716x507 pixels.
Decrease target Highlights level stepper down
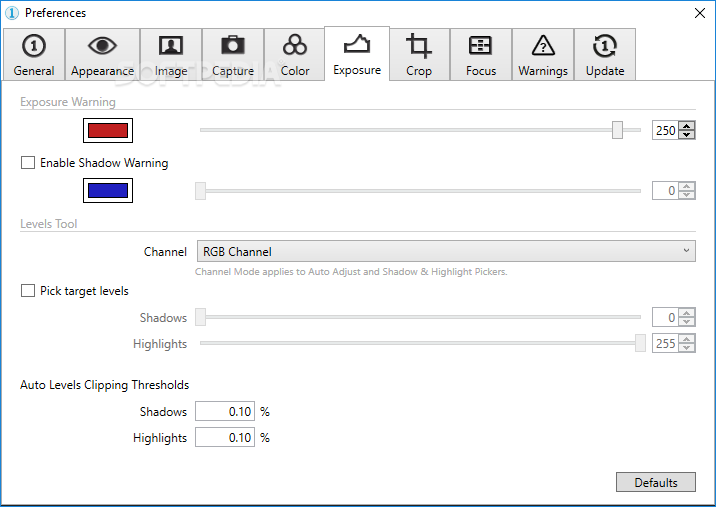pyautogui.click(x=687, y=348)
